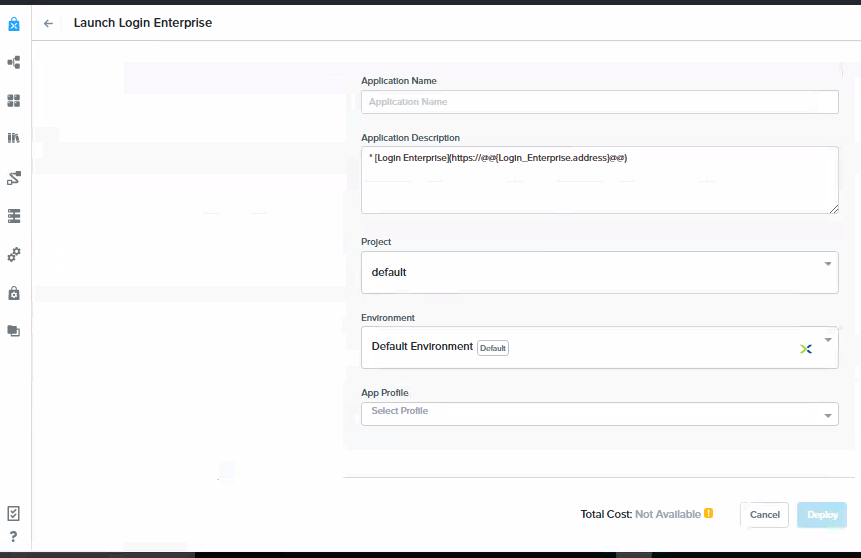The width and height of the screenshot is (861, 558).
Task: Click the Deploy button
Action: 822,515
